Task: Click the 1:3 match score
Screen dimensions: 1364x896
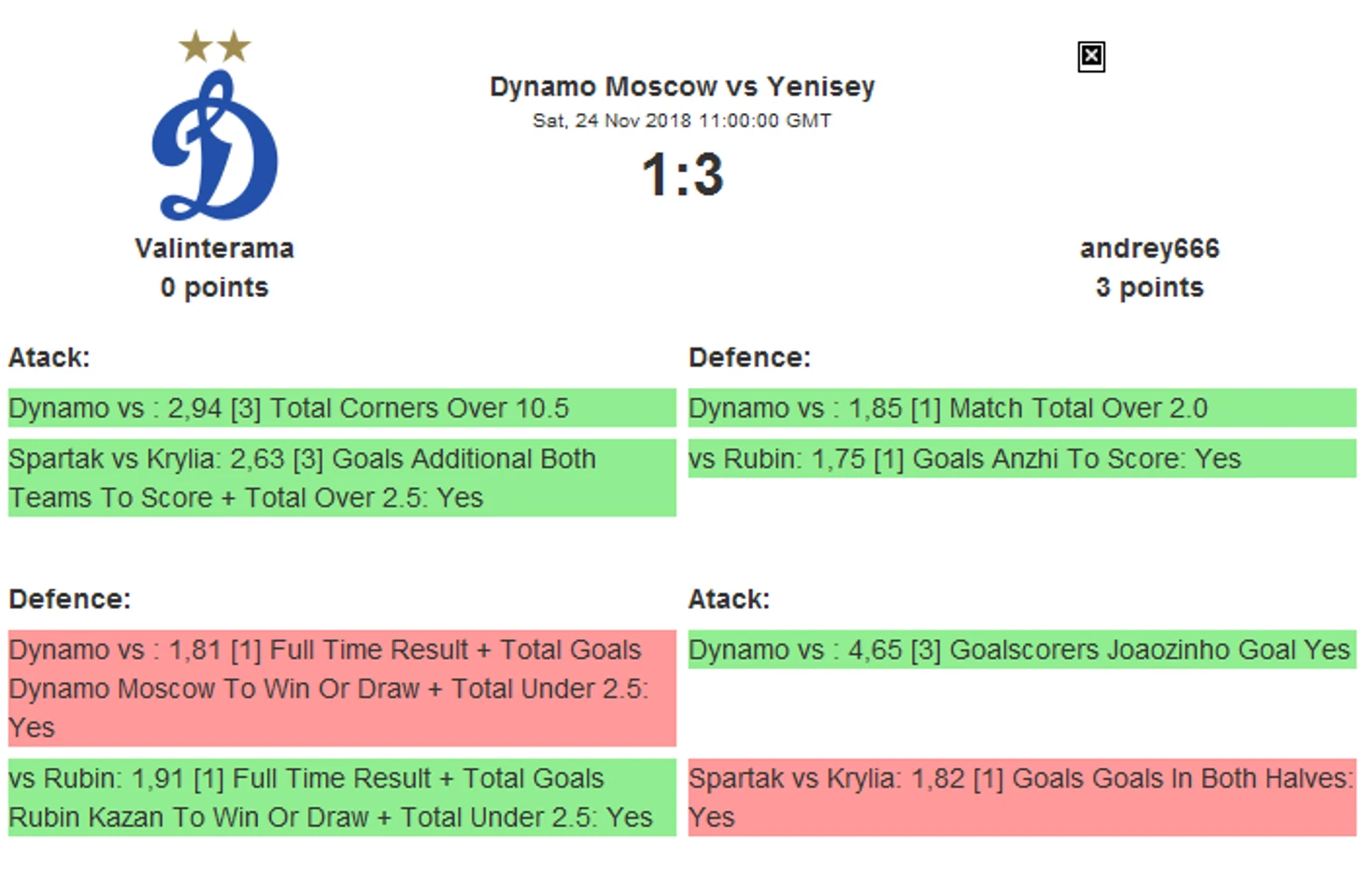Action: (x=682, y=175)
